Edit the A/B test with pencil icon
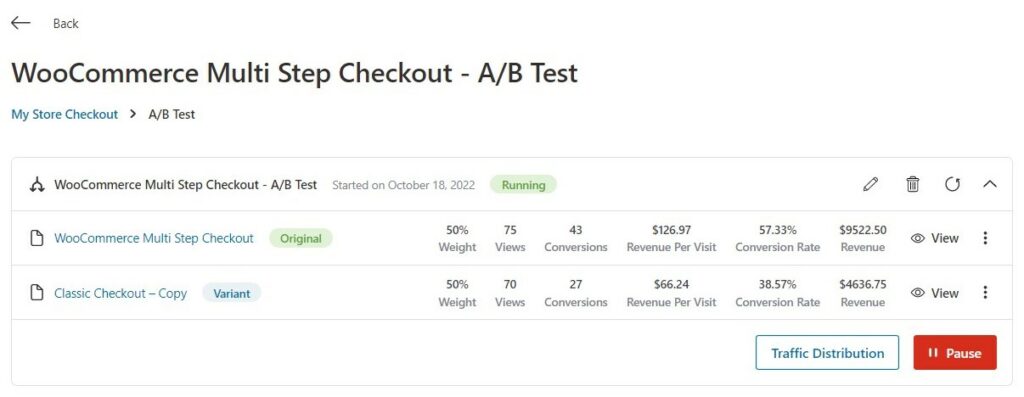Viewport: 1024px width, 397px height. coord(870,184)
